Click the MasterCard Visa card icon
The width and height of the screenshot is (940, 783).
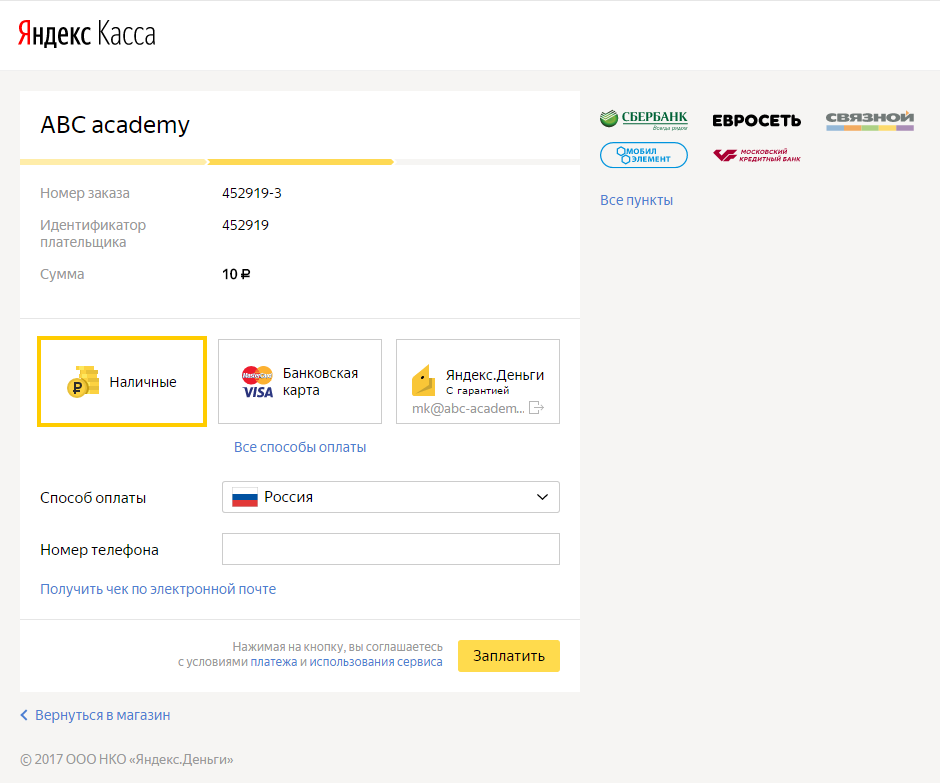click(257, 382)
